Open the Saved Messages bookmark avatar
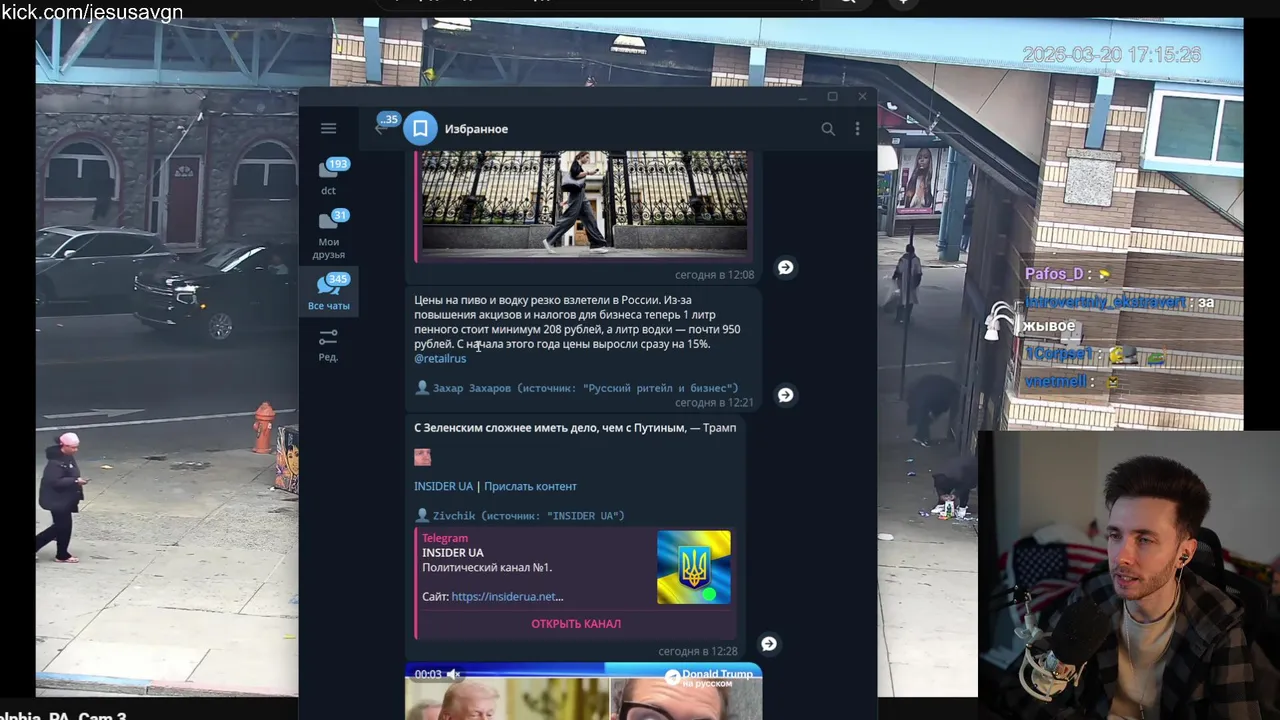The height and width of the screenshot is (720, 1280). coord(420,128)
